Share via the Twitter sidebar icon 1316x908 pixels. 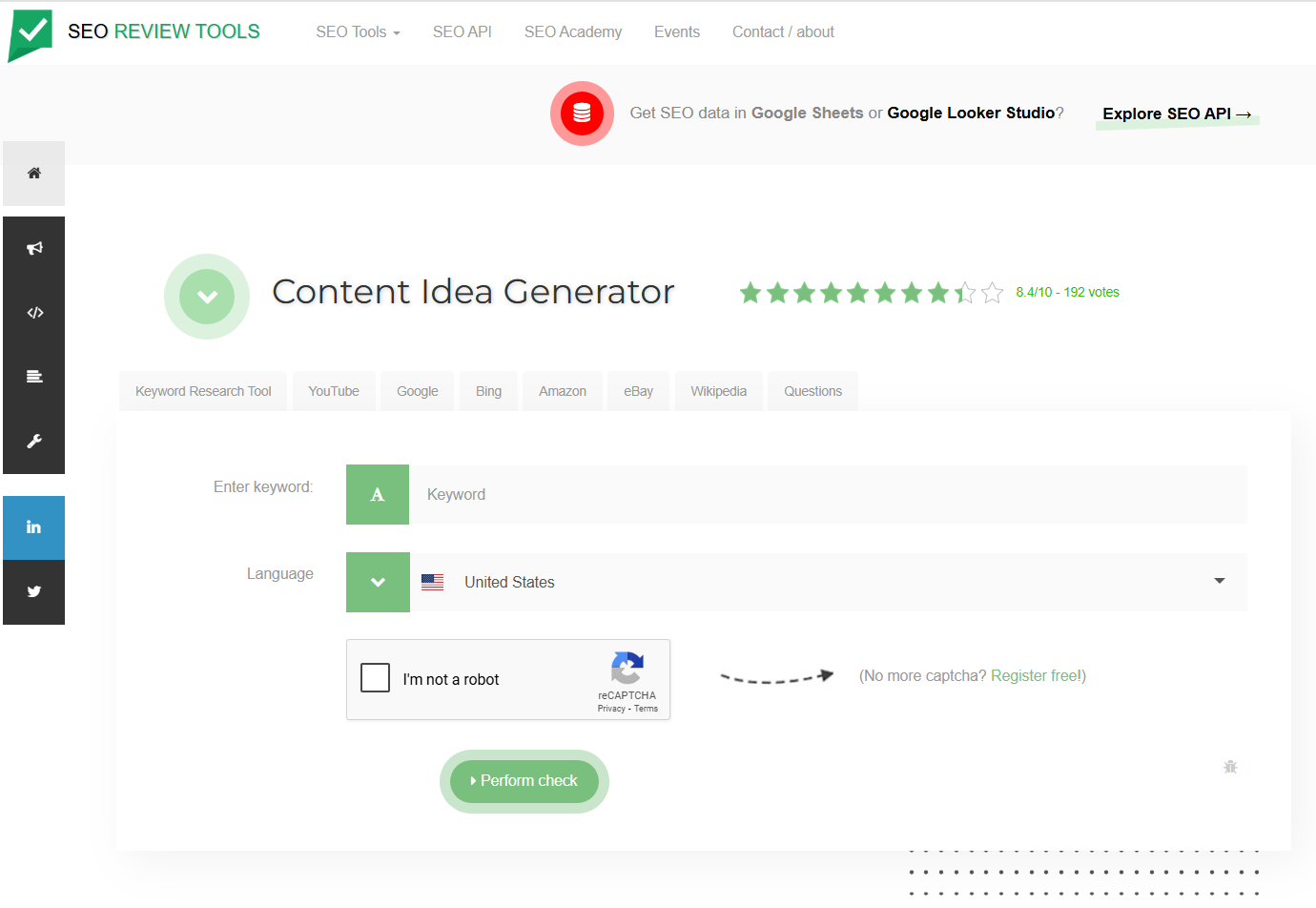tap(34, 592)
